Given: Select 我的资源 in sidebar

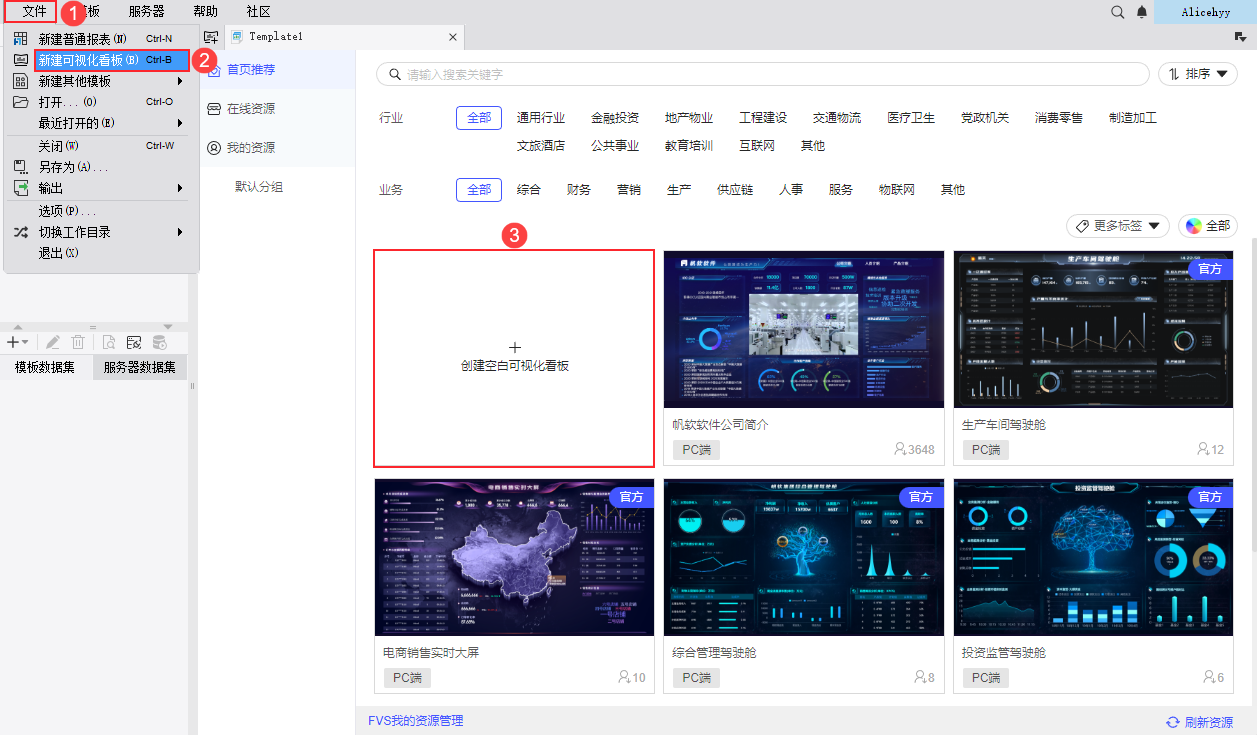Looking at the screenshot, I should (x=277, y=147).
